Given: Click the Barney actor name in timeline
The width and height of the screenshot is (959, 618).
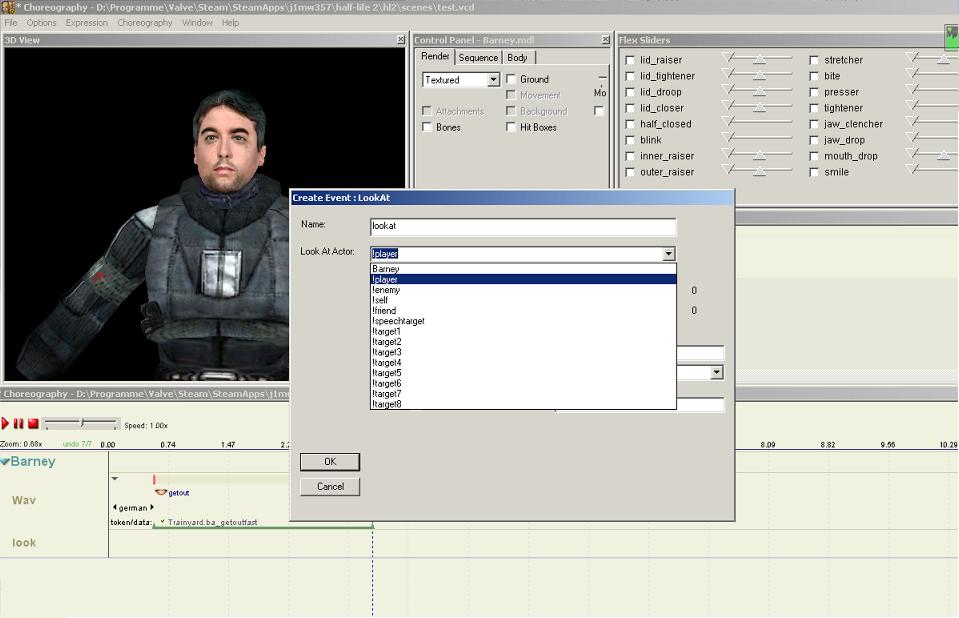Looking at the screenshot, I should click(x=33, y=461).
